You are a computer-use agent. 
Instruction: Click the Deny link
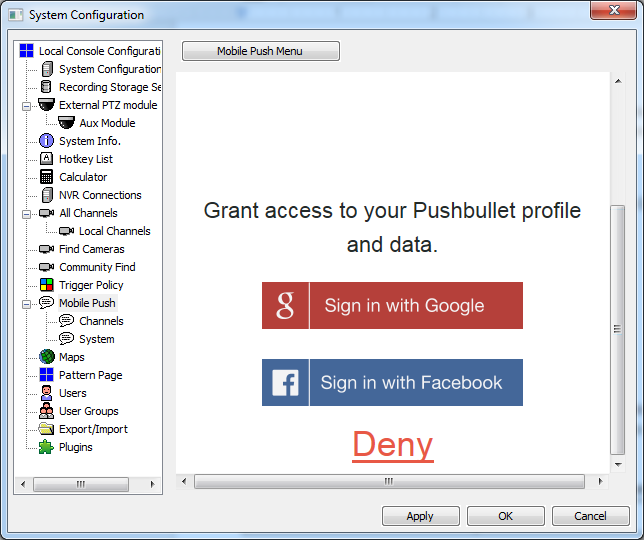(393, 445)
